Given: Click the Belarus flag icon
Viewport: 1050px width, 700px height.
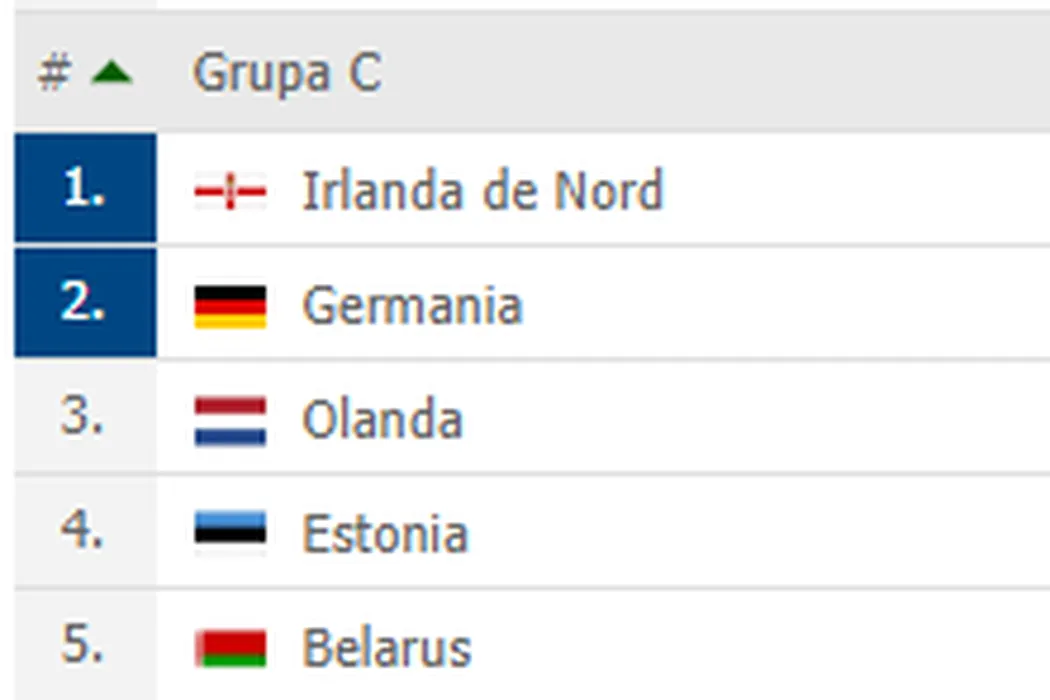Looking at the screenshot, I should [x=230, y=648].
